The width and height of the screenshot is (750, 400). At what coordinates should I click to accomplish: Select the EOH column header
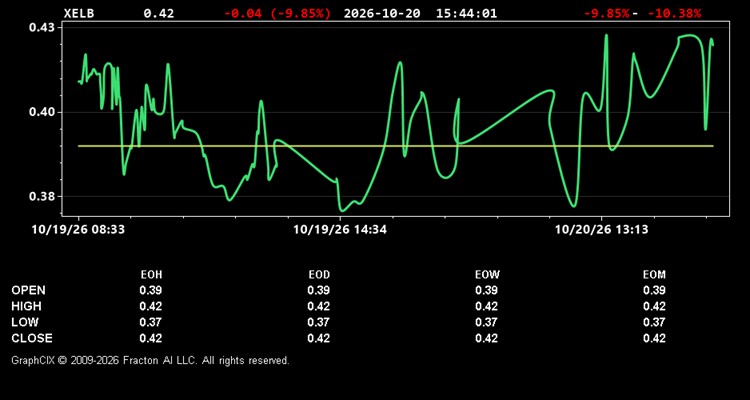151,275
